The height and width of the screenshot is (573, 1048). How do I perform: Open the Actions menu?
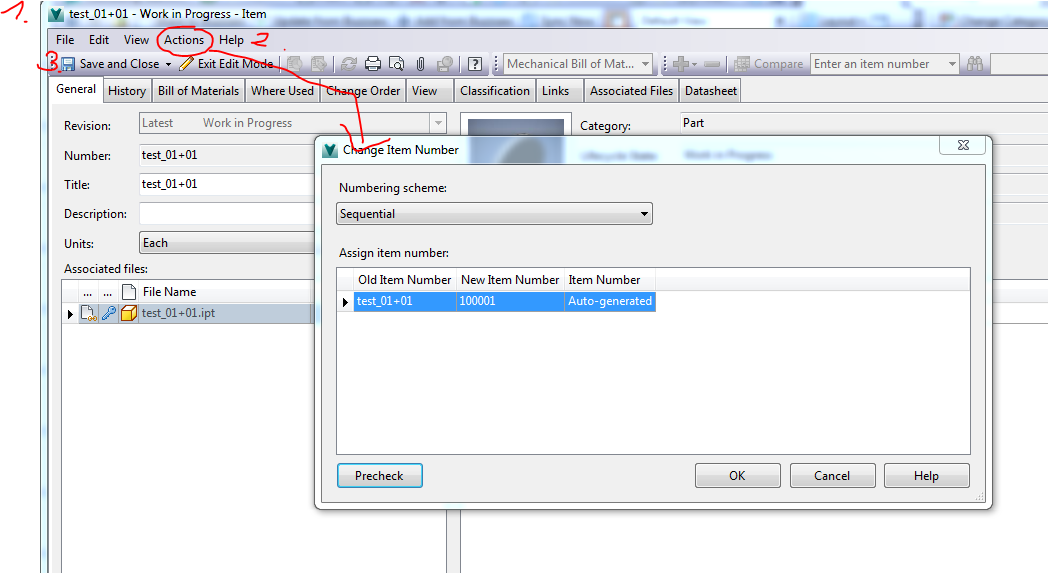pos(184,40)
